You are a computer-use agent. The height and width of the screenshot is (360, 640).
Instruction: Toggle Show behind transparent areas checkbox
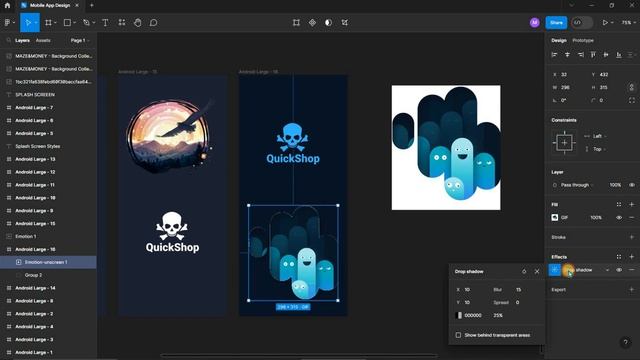point(458,335)
